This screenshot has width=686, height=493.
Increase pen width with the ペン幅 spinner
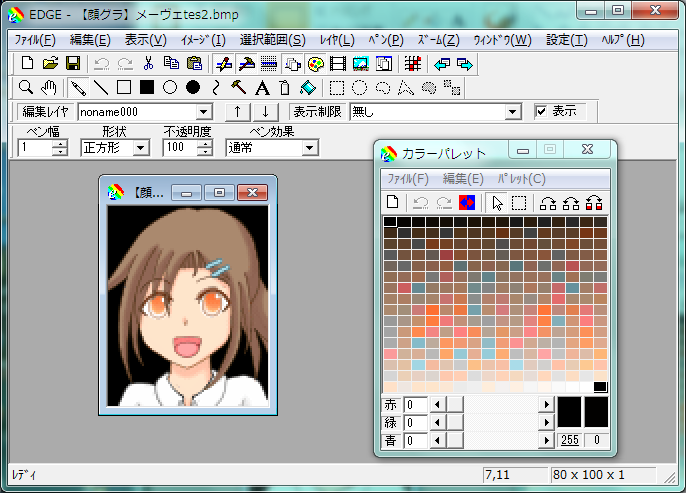(x=60, y=144)
